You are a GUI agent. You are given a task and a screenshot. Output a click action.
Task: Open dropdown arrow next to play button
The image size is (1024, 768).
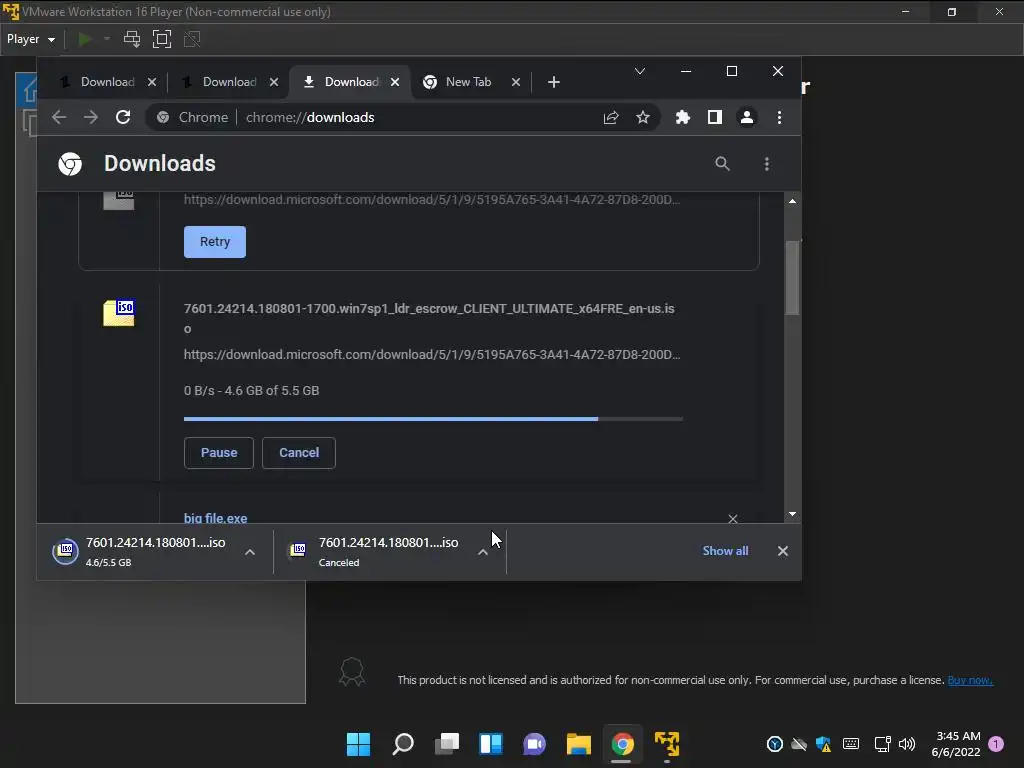click(x=106, y=39)
